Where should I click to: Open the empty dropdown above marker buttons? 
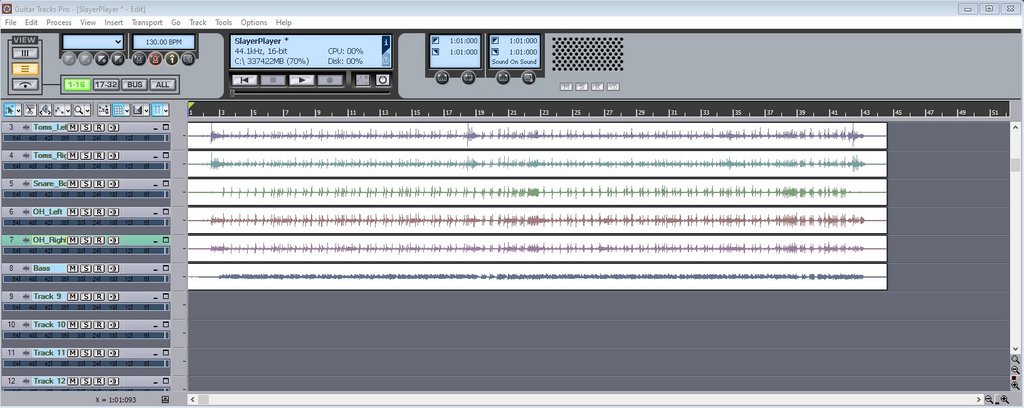click(92, 42)
